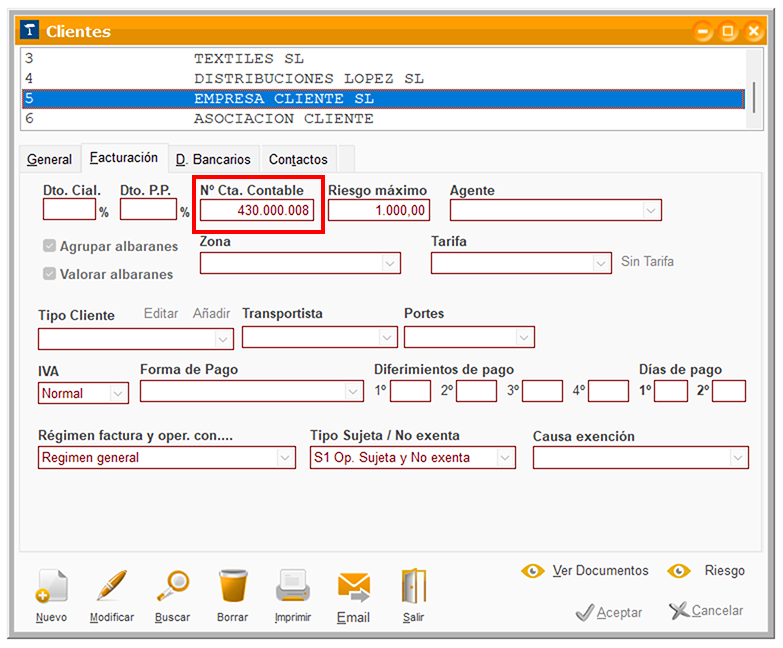Click the Imprimir printer icon
This screenshot has width=783, height=648.
point(293,585)
